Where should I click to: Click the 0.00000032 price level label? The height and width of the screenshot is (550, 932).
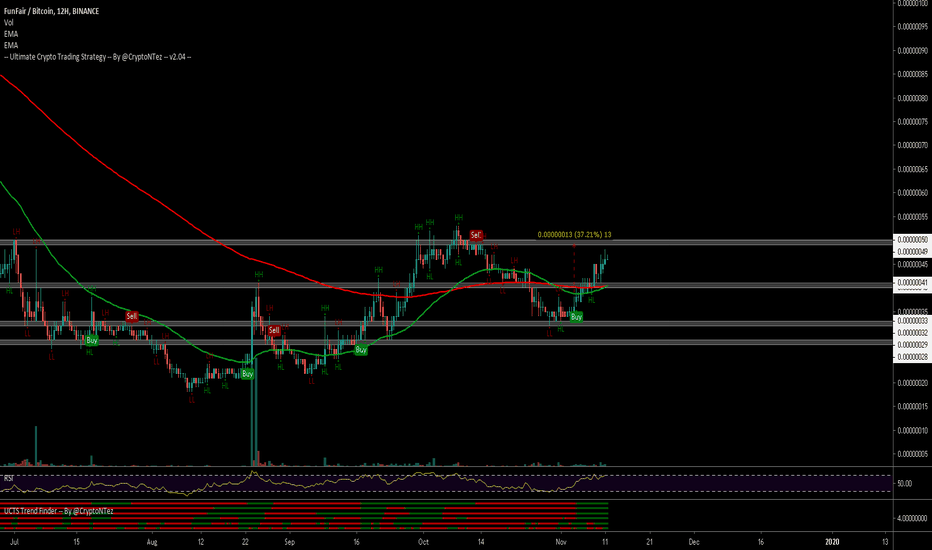(912, 333)
